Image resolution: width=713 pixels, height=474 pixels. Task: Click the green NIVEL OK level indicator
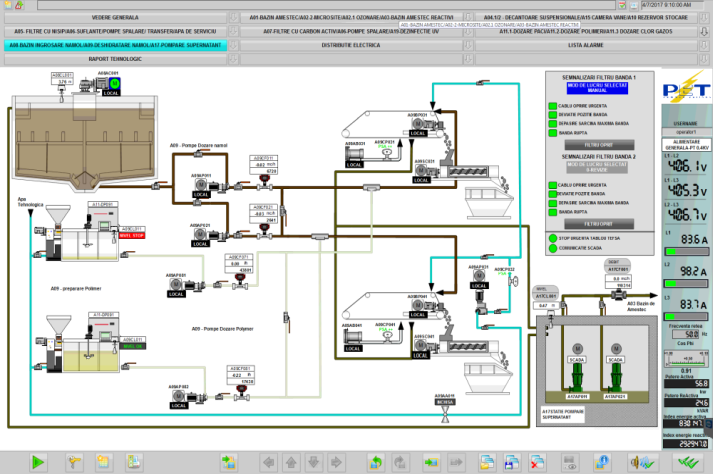coord(133,346)
